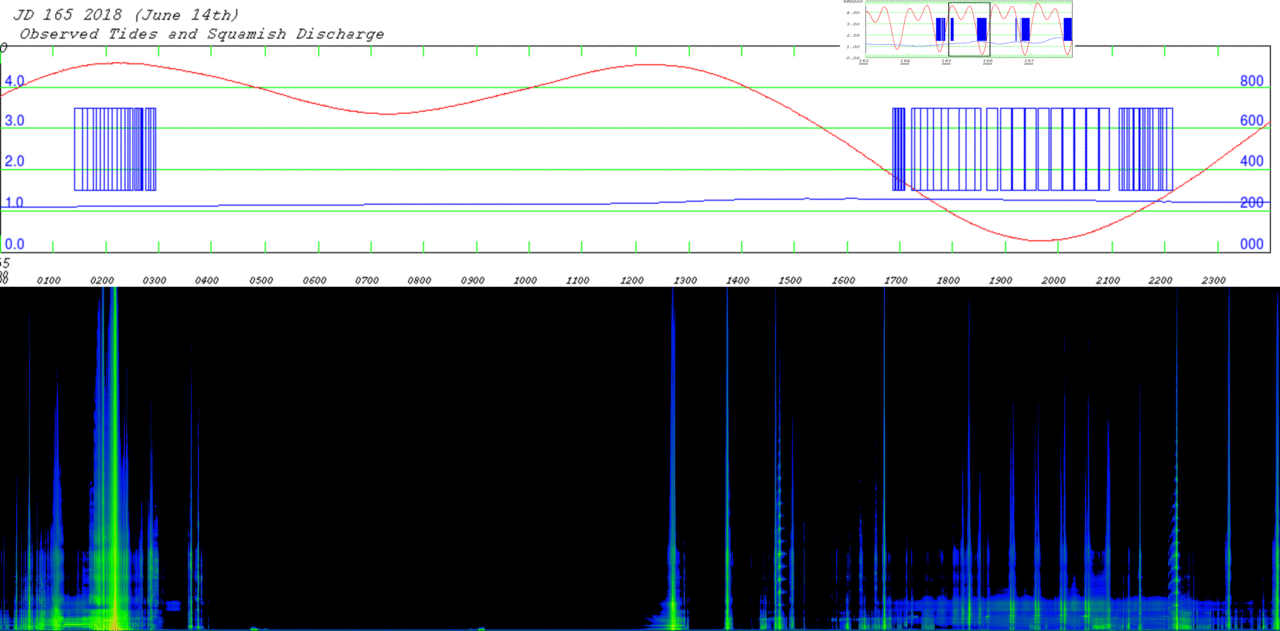This screenshot has height=631, width=1280.
Task: Click the 000 discharge axis label
Action: [1252, 244]
